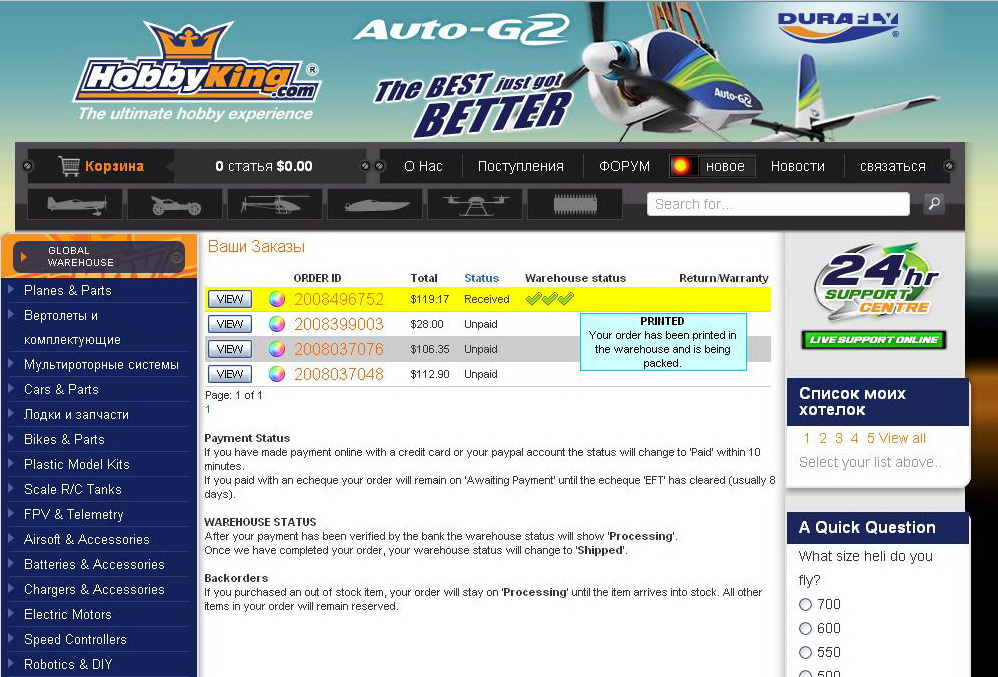Screen dimensions: 998x677
Task: Open the Поступления menu item
Action: [521, 166]
